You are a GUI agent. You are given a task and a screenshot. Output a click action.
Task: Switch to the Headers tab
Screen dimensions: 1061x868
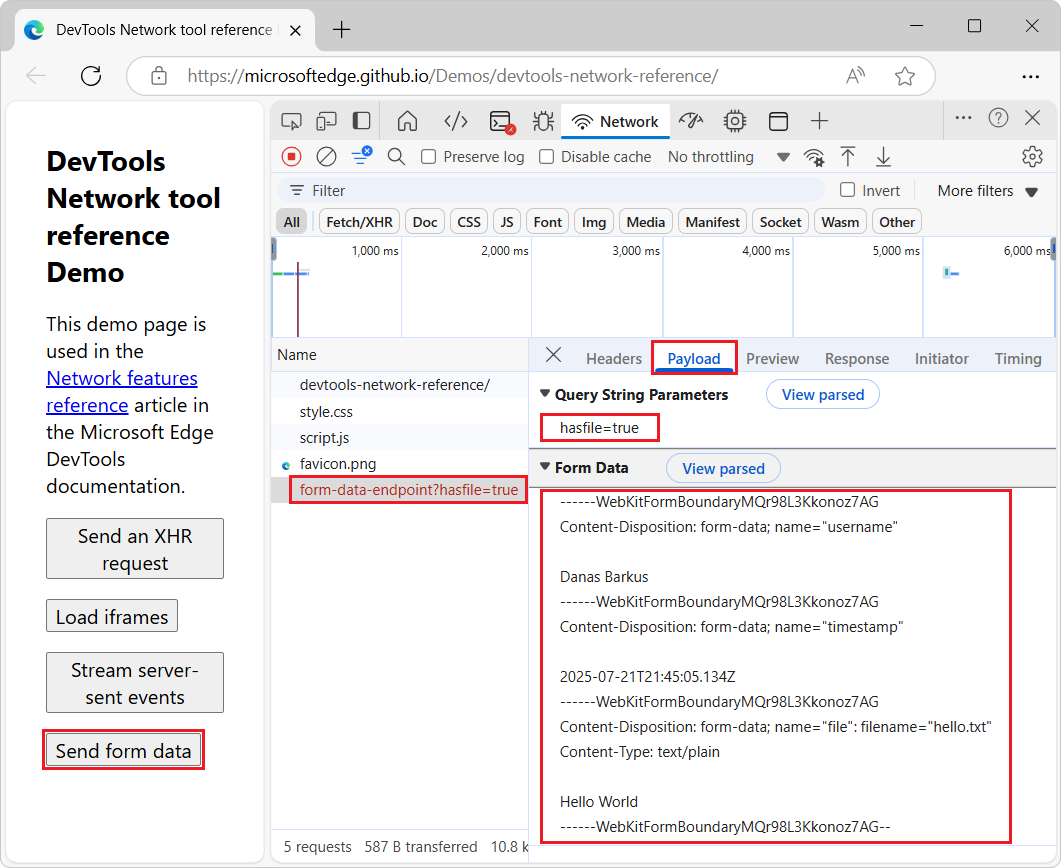[613, 358]
